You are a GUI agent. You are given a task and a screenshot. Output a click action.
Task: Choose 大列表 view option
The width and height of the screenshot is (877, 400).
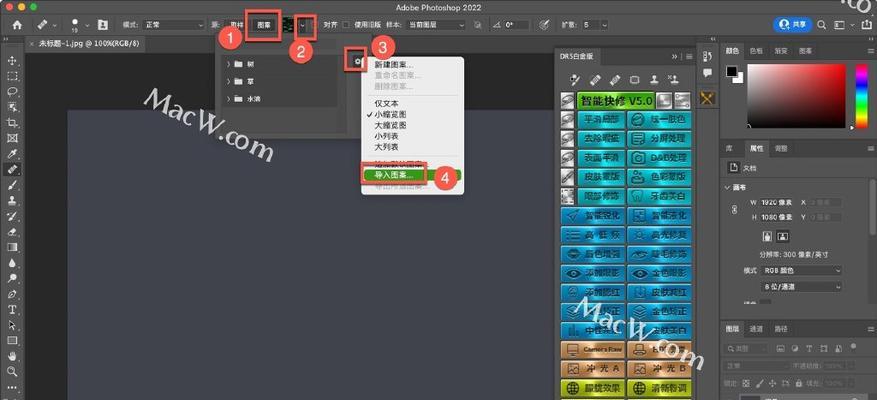(386, 147)
